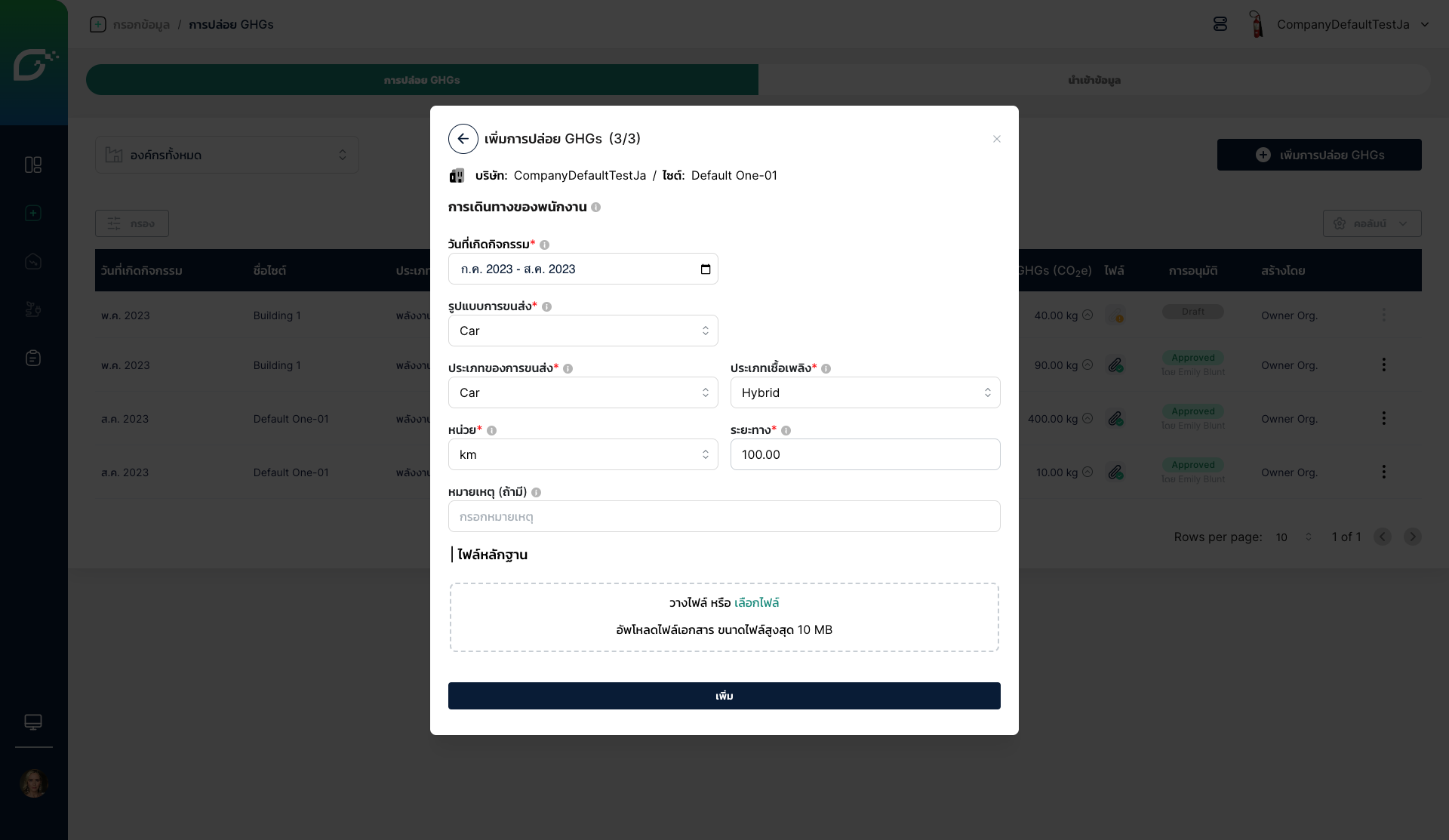Click attachment icon on 90.00 kg row
The image size is (1449, 840).
(x=1115, y=365)
